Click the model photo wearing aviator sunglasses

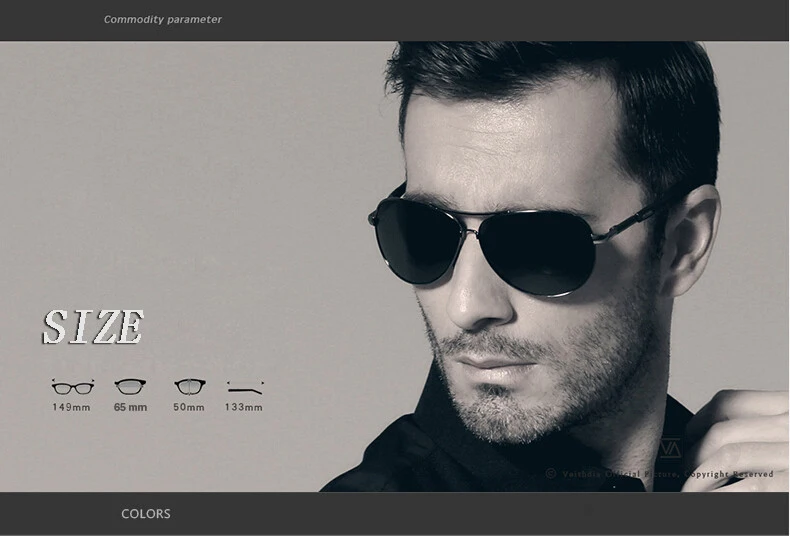[554, 266]
